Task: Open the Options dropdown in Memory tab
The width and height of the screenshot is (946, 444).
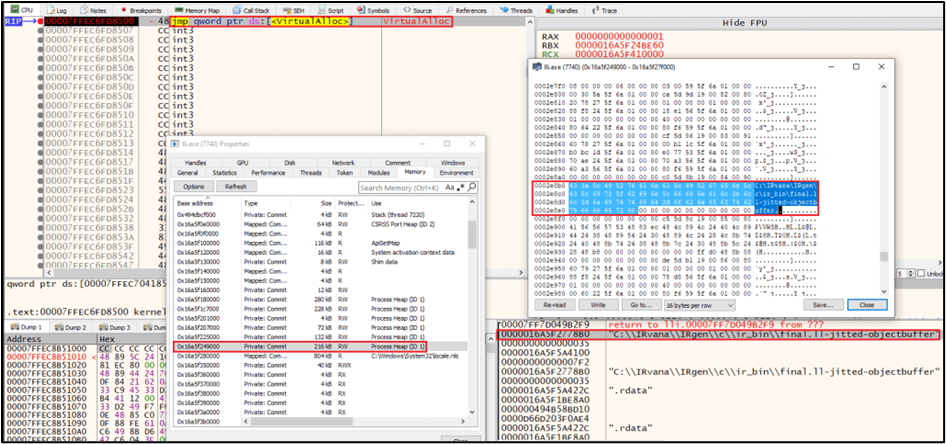Action: [193, 186]
